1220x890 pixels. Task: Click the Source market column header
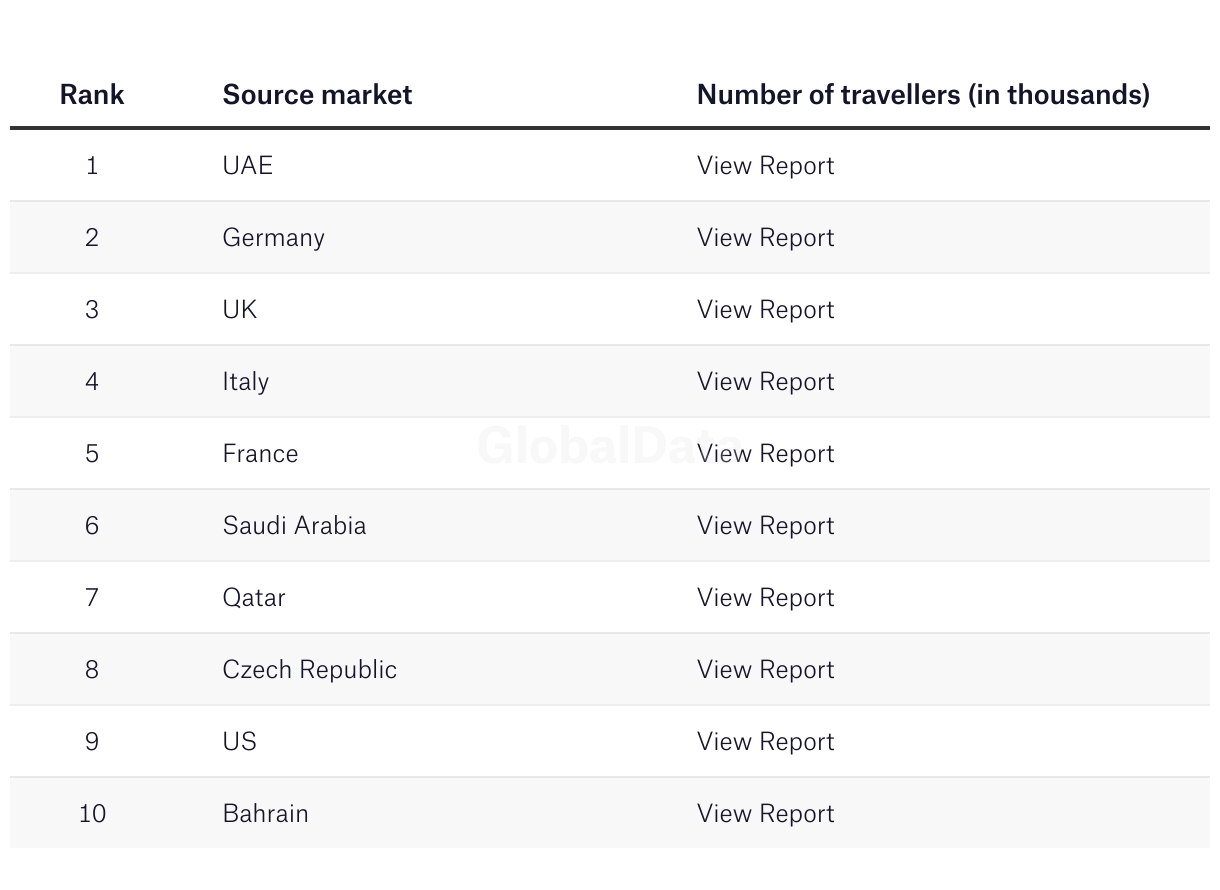point(317,94)
